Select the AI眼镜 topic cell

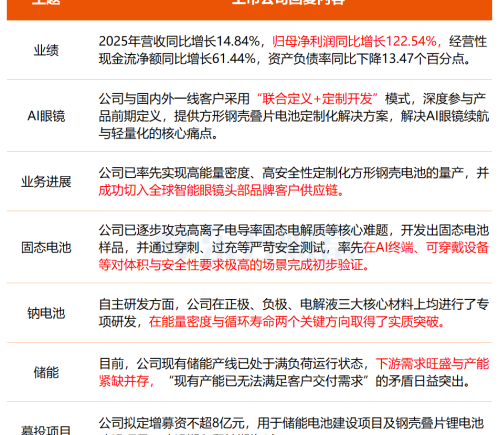[46, 116]
